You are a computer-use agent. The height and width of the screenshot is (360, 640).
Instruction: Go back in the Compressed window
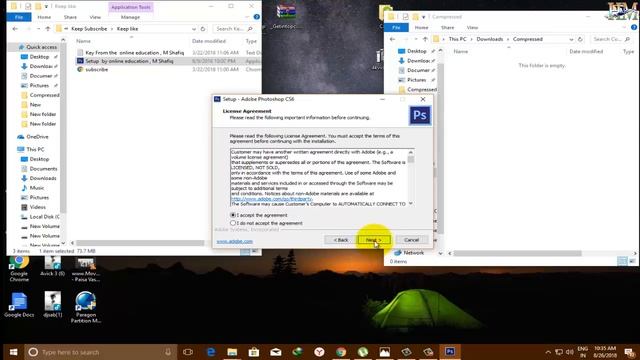pos(392,39)
